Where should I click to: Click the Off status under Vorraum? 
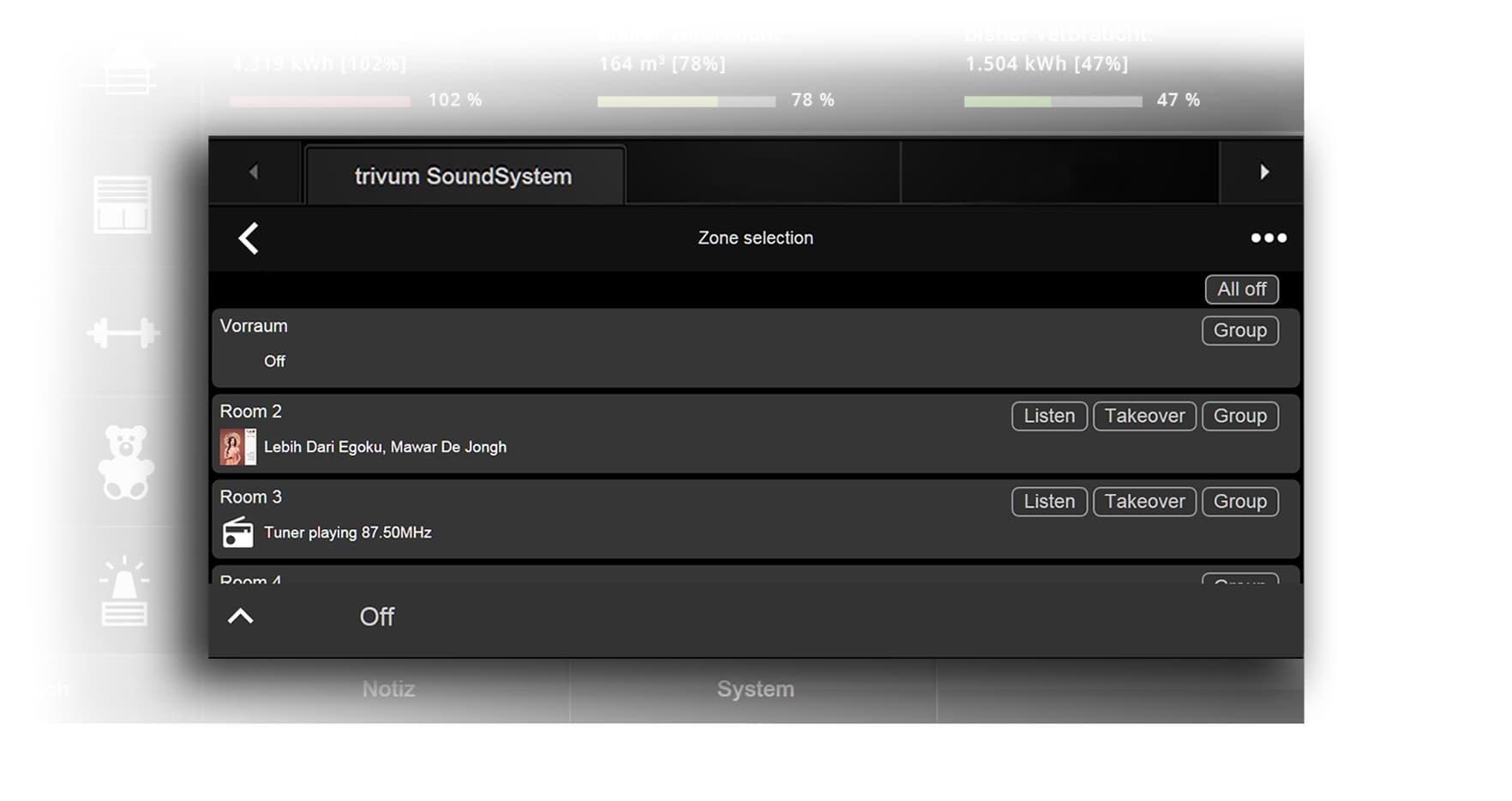[274, 361]
